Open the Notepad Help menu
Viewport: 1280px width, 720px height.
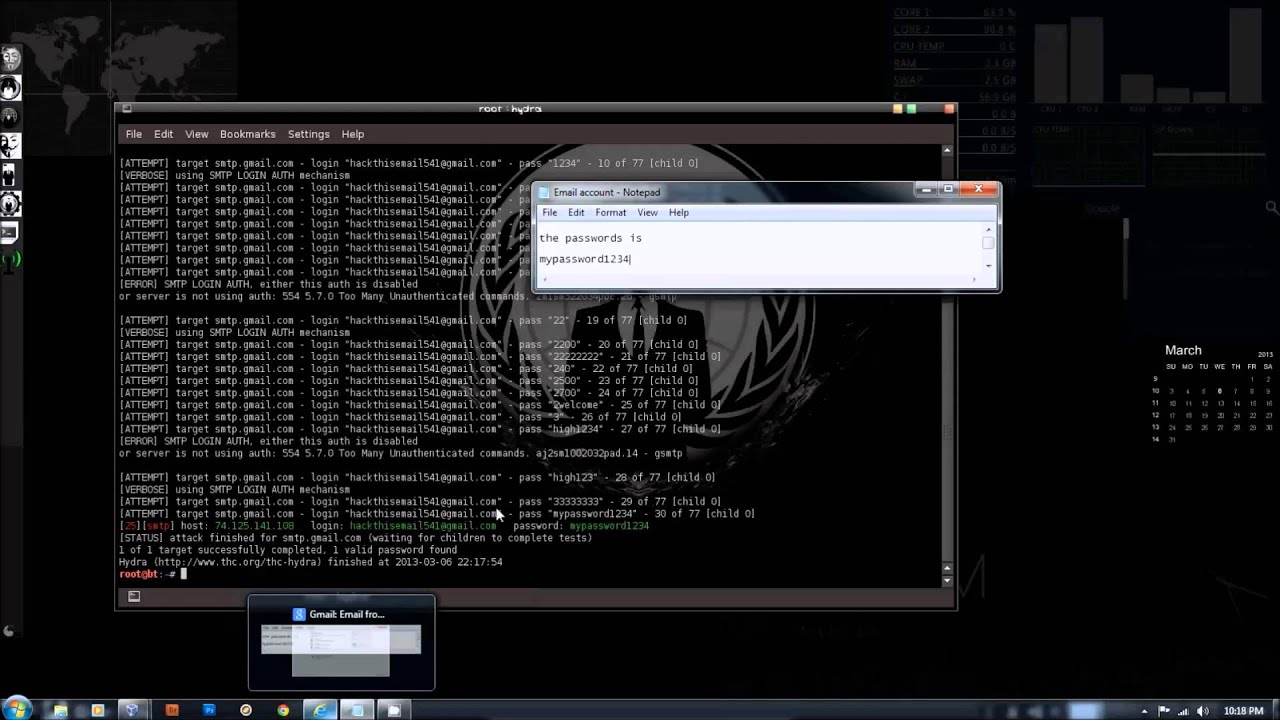(678, 212)
